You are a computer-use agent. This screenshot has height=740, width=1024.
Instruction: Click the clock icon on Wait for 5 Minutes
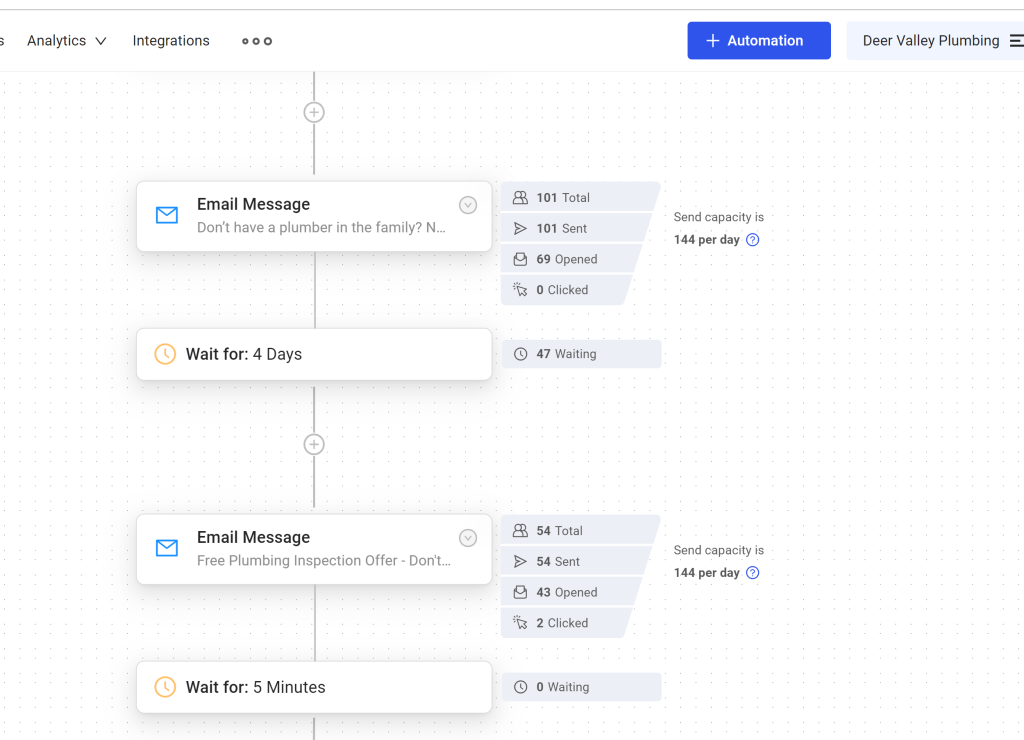click(165, 687)
